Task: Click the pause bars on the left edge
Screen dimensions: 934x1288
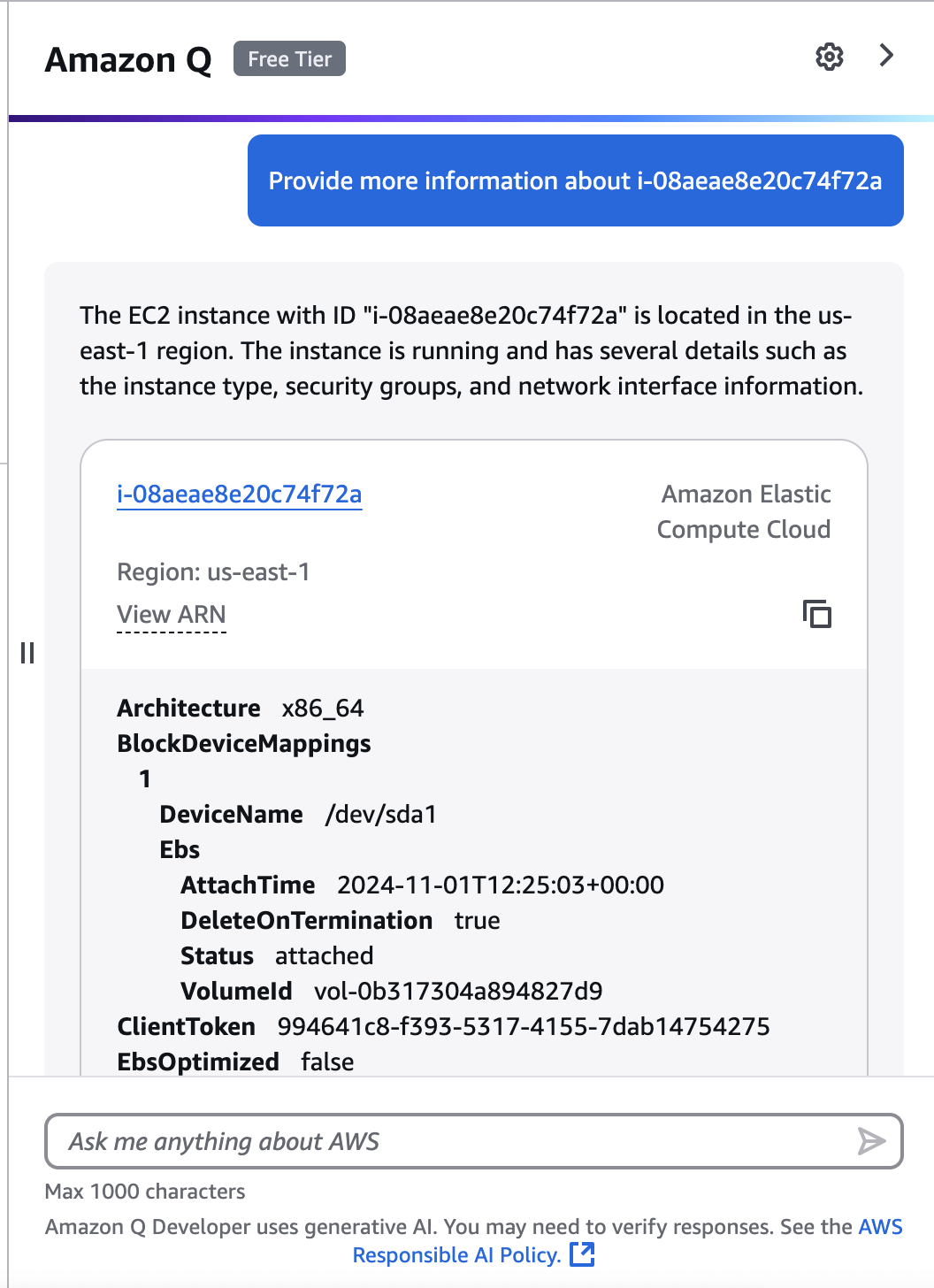Action: coord(27,655)
